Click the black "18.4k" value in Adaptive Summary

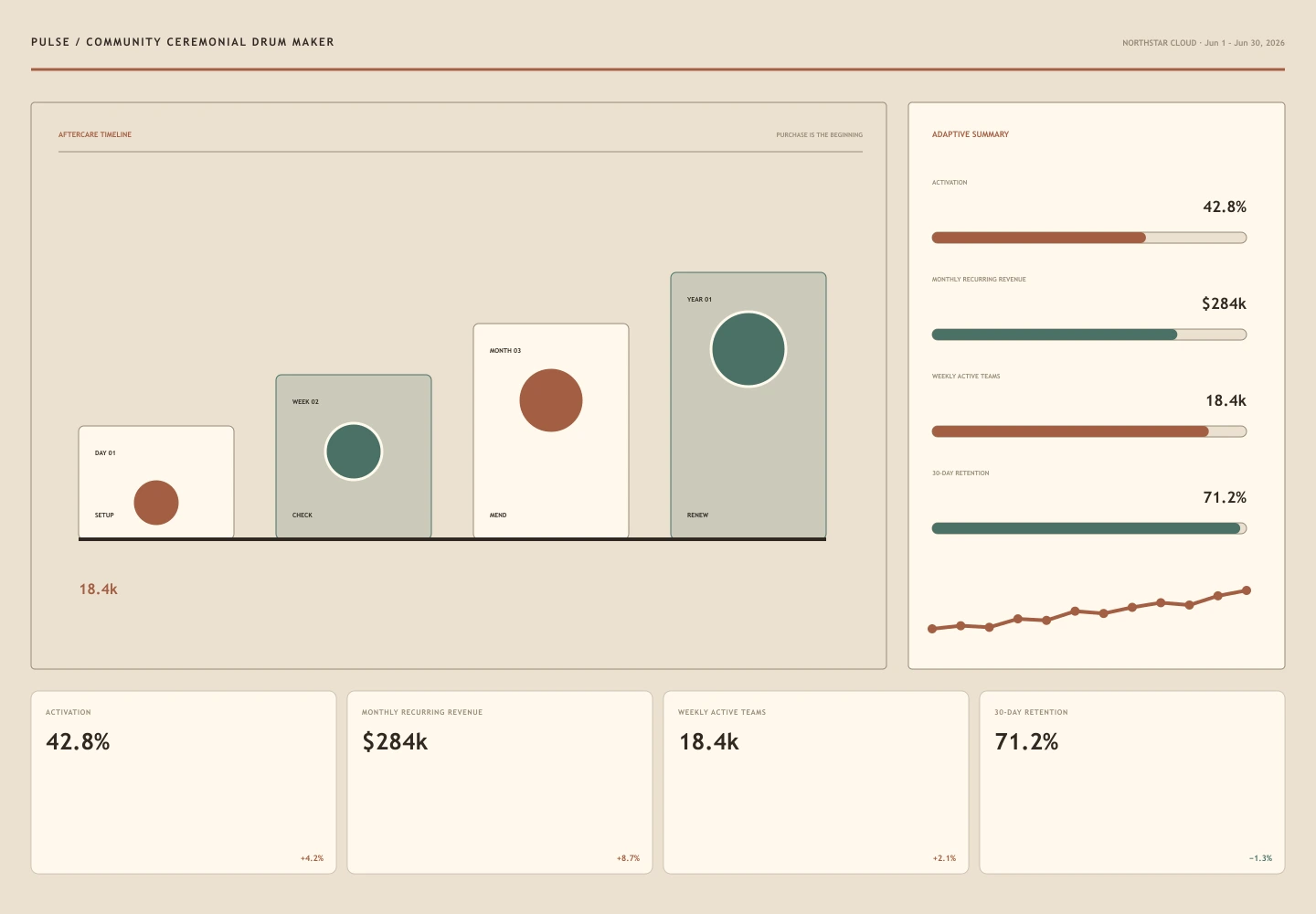(1226, 401)
